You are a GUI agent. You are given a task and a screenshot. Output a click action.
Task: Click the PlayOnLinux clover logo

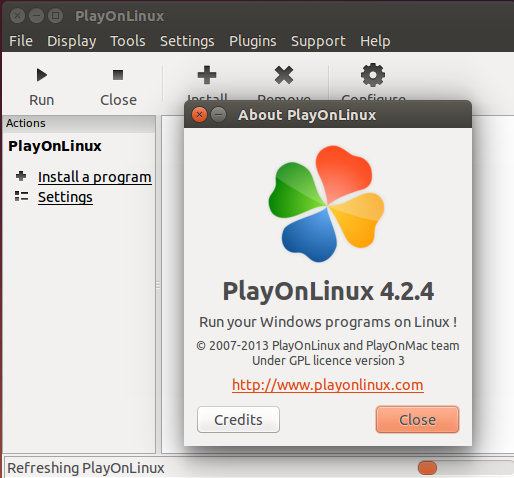[x=327, y=204]
